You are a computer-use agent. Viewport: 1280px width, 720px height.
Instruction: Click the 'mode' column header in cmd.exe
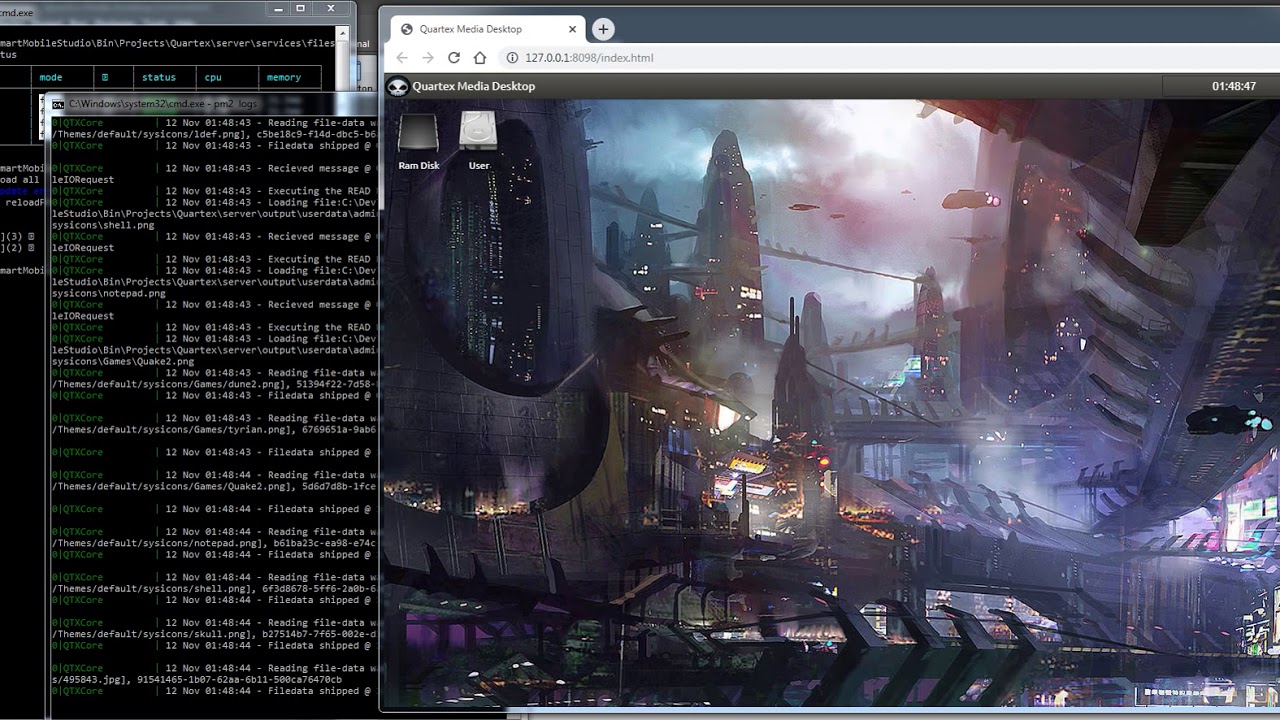51,77
